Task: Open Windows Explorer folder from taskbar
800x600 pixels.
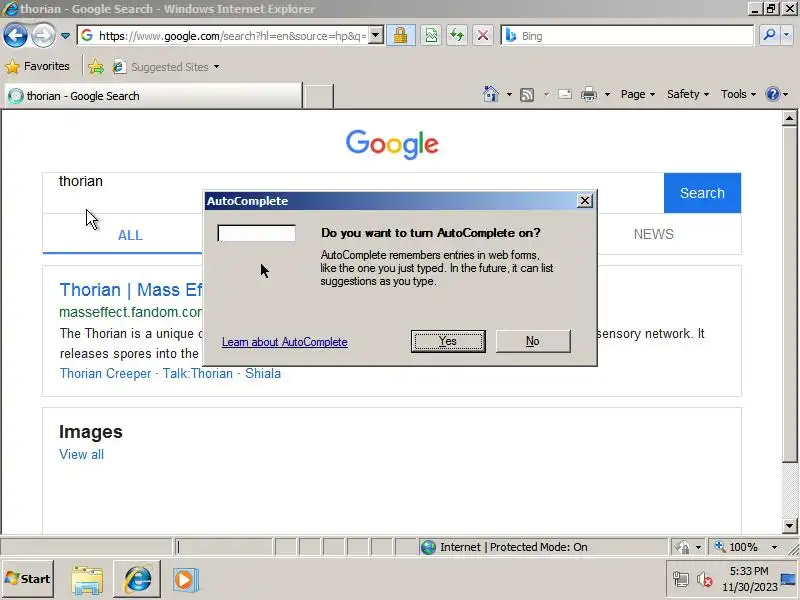Action: [87, 580]
